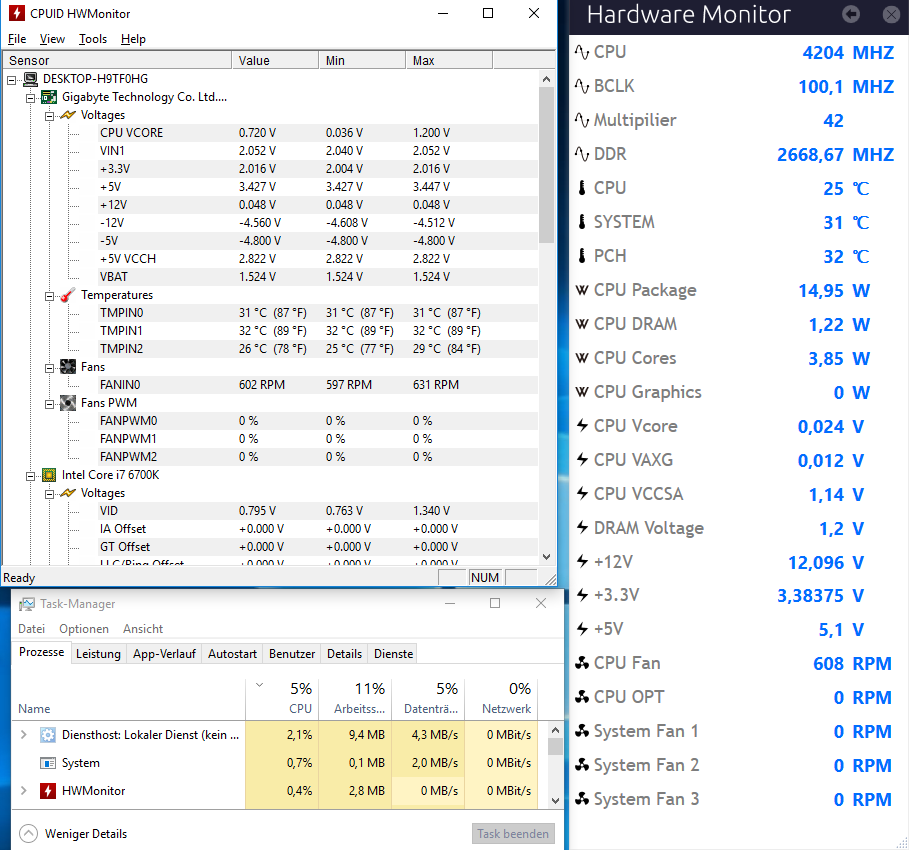Sort by the CPU column in Task-Manager
The image size is (909, 850).
282,699
